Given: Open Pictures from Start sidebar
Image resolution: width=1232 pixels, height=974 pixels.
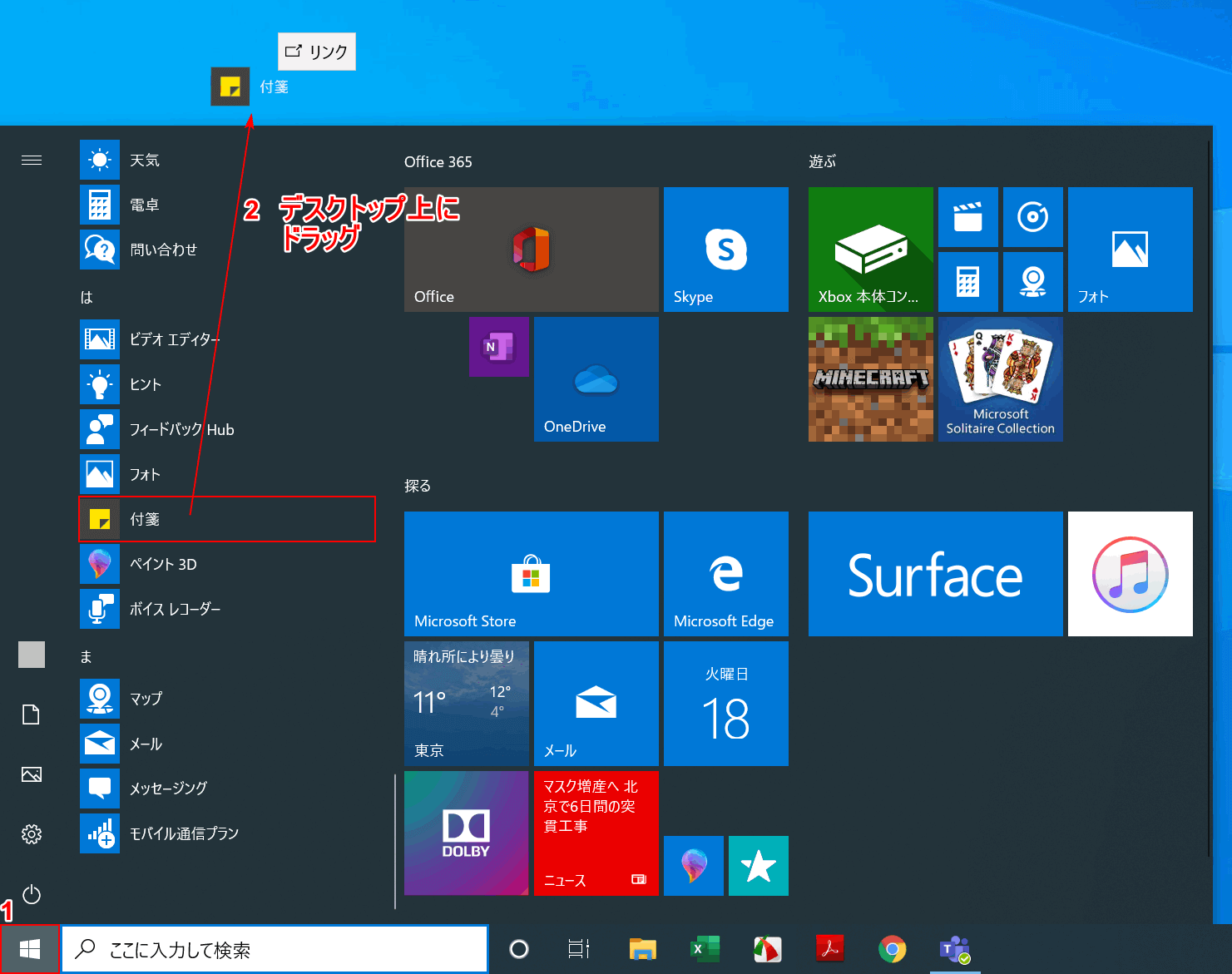Looking at the screenshot, I should coord(32,774).
